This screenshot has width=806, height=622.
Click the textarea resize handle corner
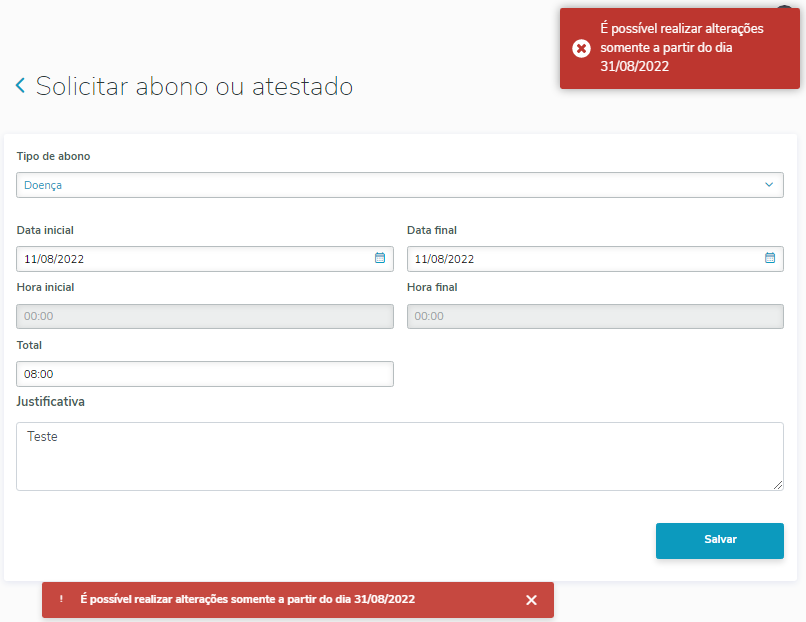tap(778, 485)
